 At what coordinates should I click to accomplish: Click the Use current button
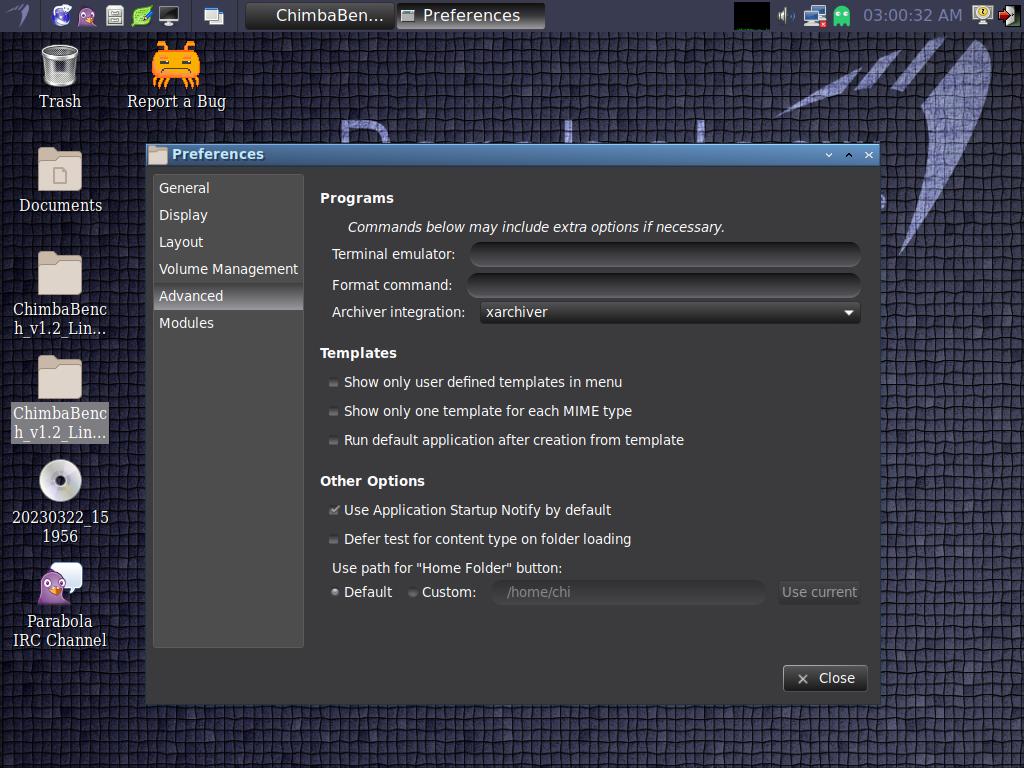pyautogui.click(x=819, y=592)
